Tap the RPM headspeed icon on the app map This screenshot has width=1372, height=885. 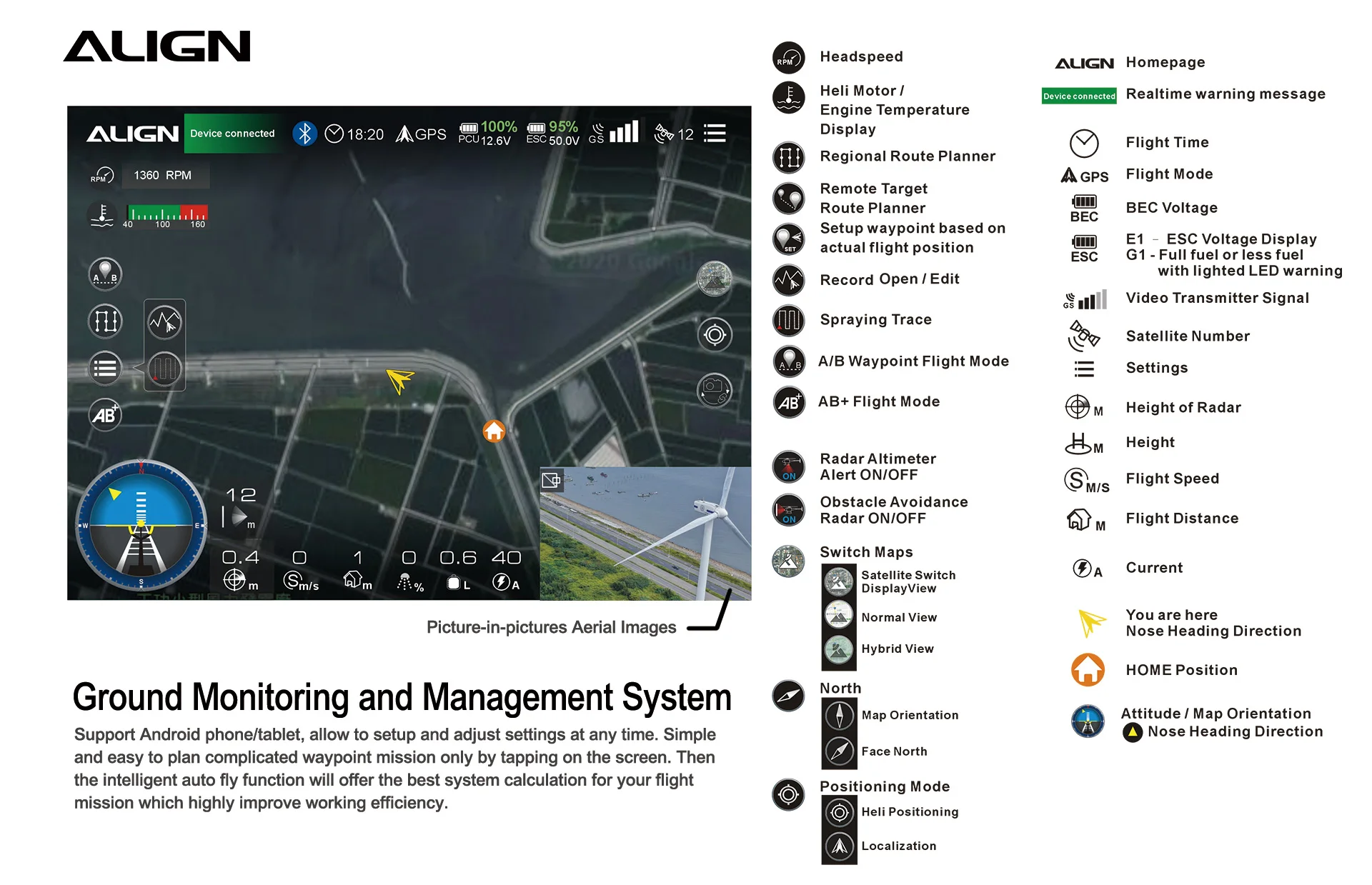102,175
